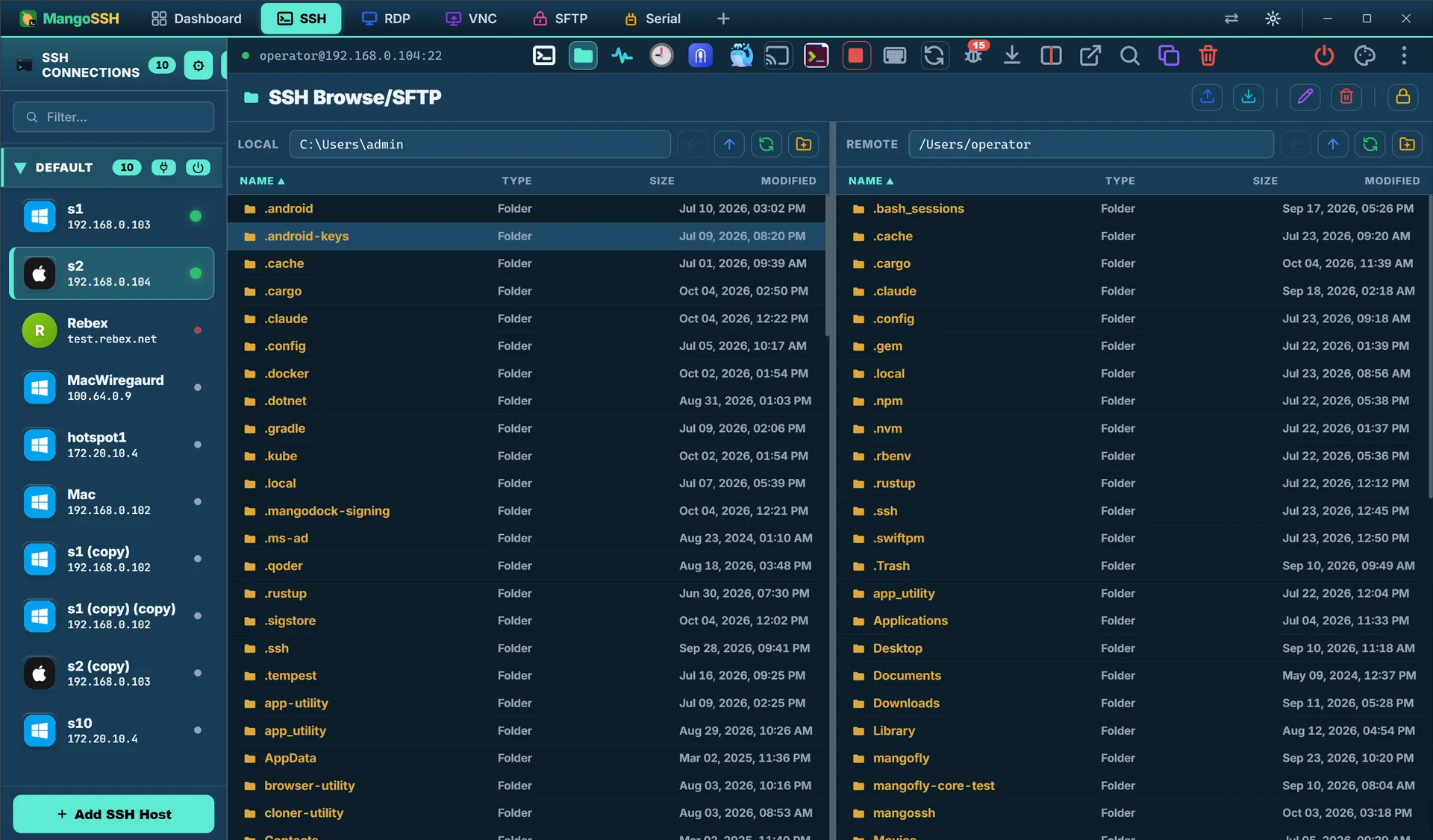The height and width of the screenshot is (840, 1433).
Task: Click the SFTP file browser folder icon
Action: (583, 56)
